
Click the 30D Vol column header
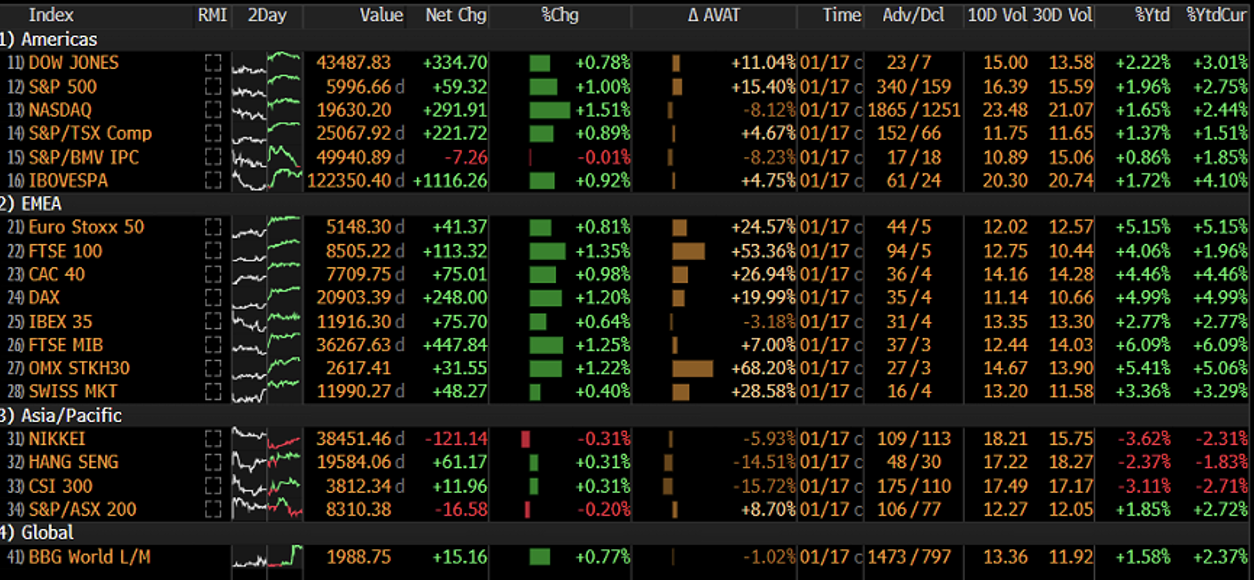tap(1063, 15)
